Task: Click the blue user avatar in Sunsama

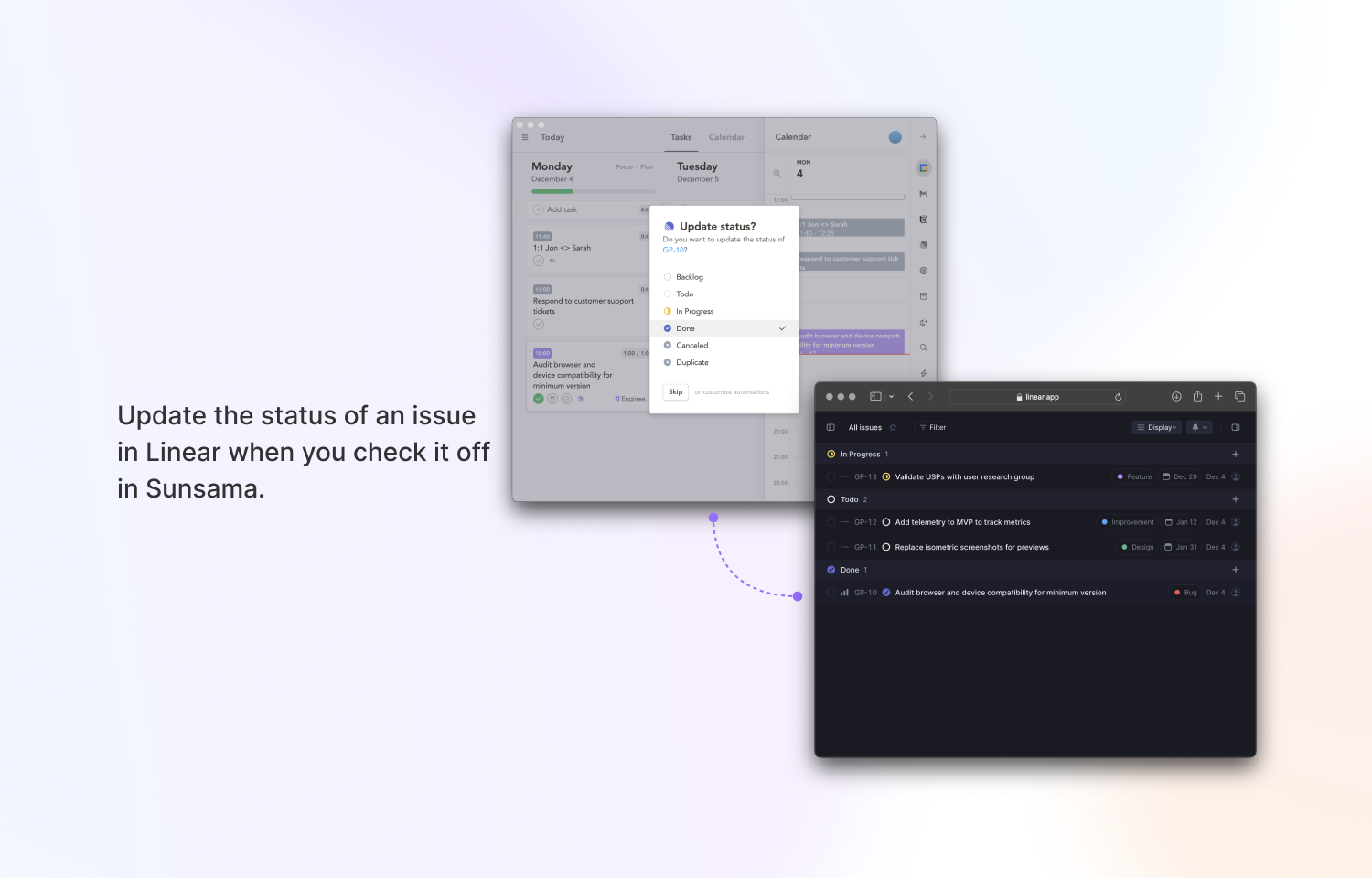Action: tap(895, 137)
